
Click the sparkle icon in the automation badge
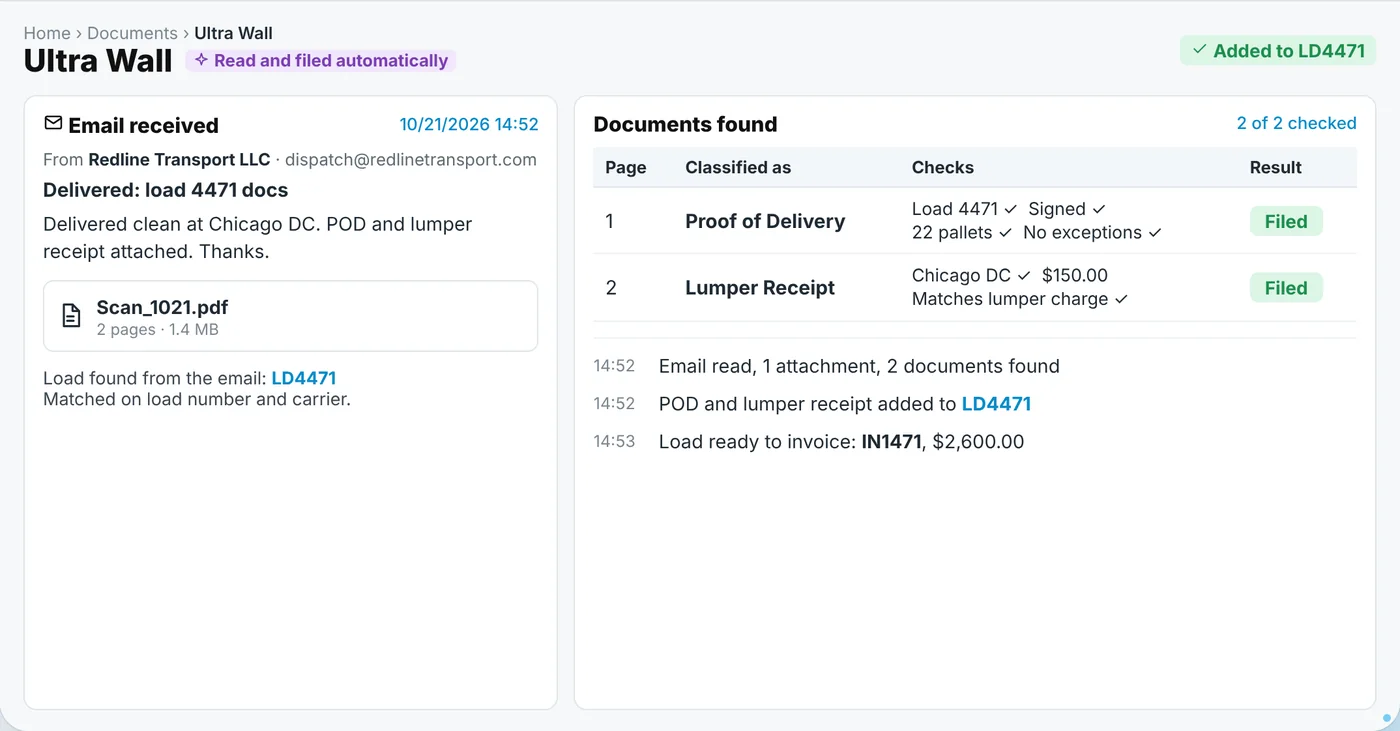click(201, 60)
